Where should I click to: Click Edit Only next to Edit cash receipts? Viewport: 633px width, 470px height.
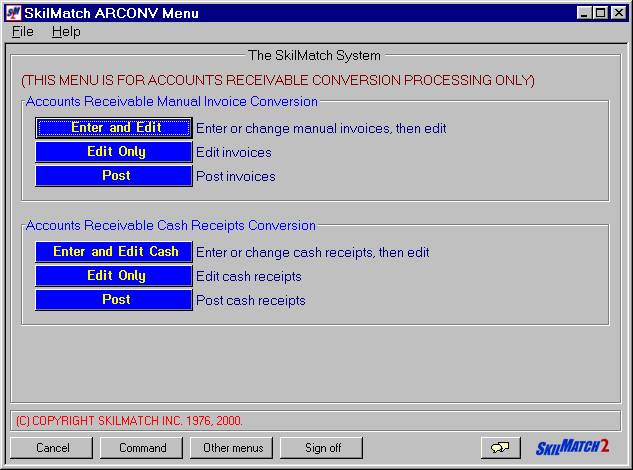point(114,276)
